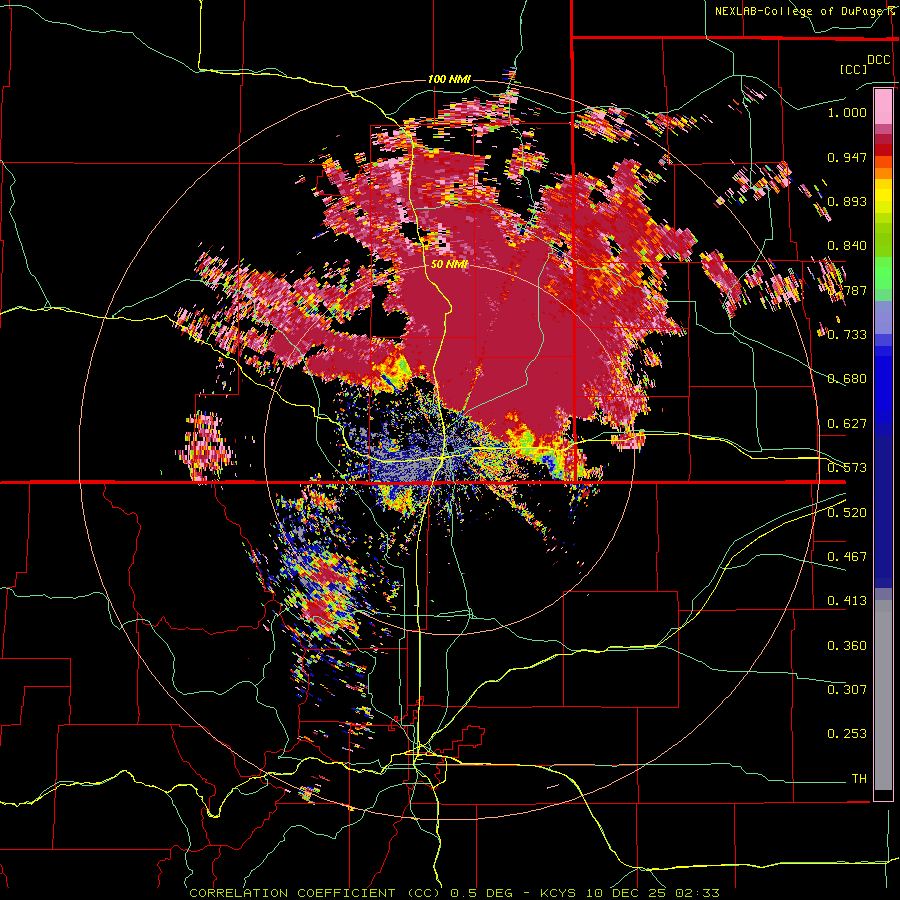Click the 0.893 scale value
900x900 pixels.
pyautogui.click(x=847, y=201)
